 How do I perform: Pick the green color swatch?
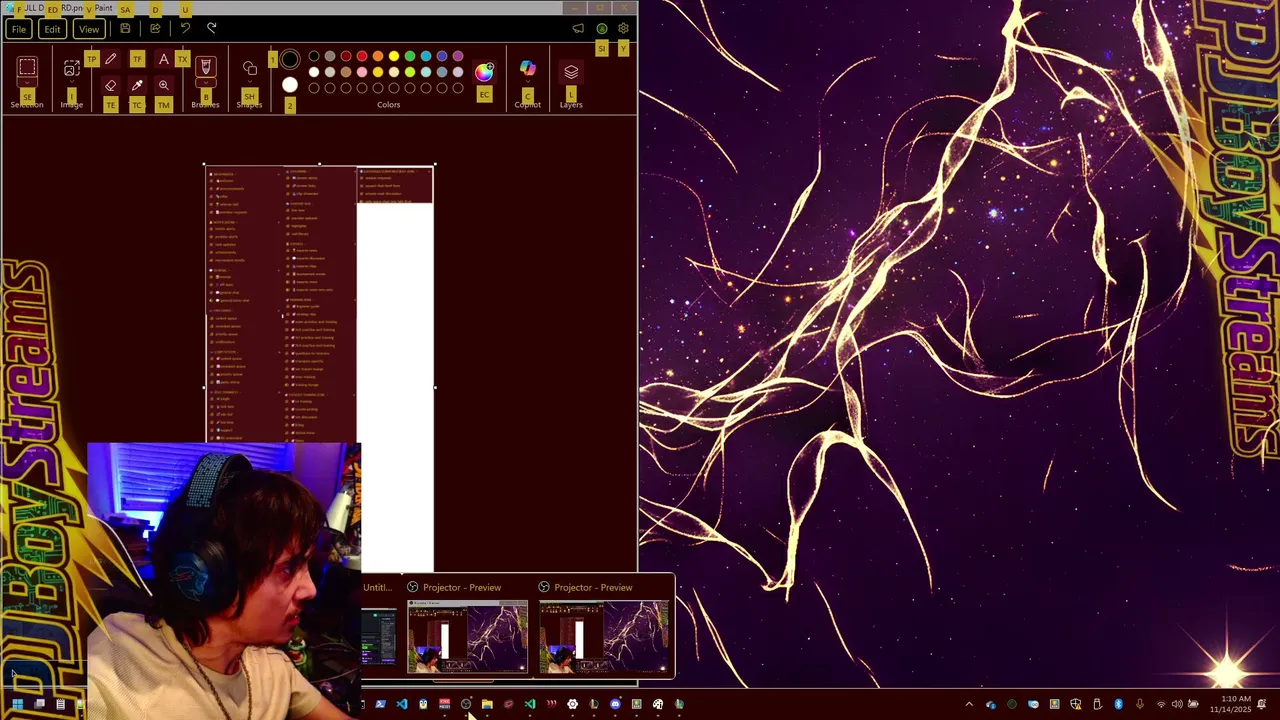click(410, 56)
